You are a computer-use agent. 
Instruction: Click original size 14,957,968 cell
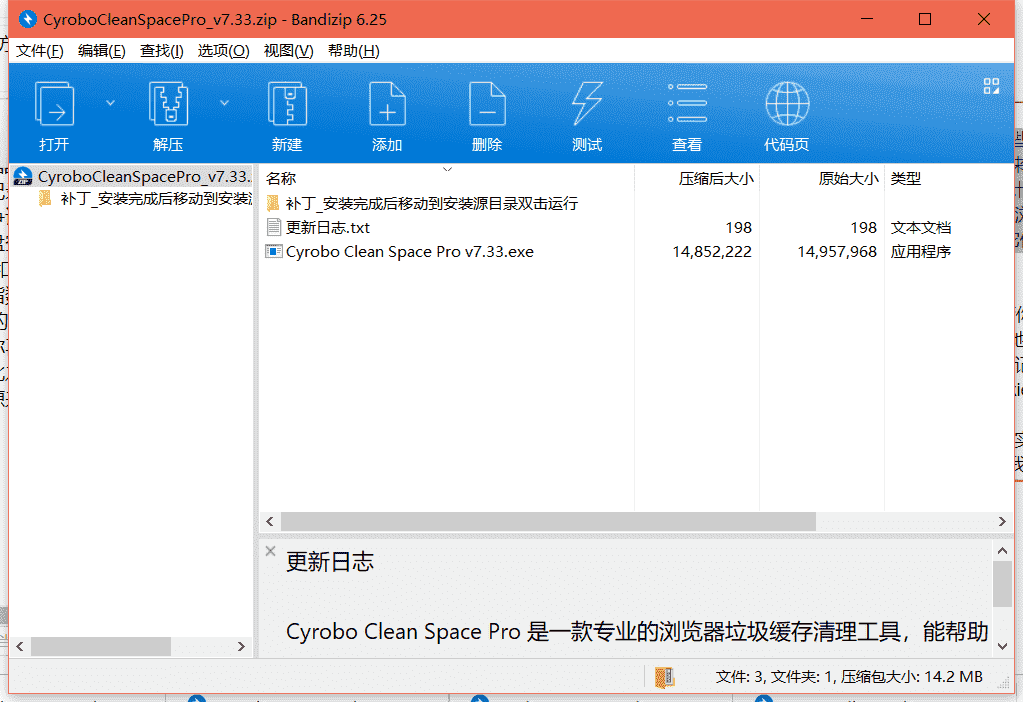[837, 252]
